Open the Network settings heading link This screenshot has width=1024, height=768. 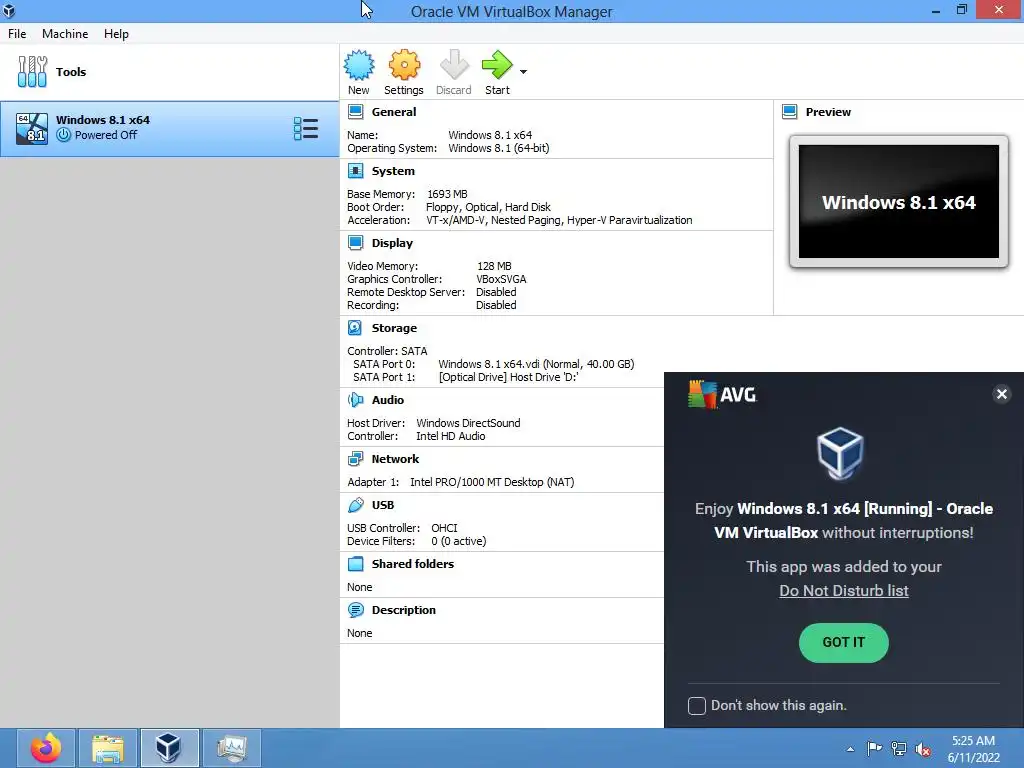tap(395, 459)
